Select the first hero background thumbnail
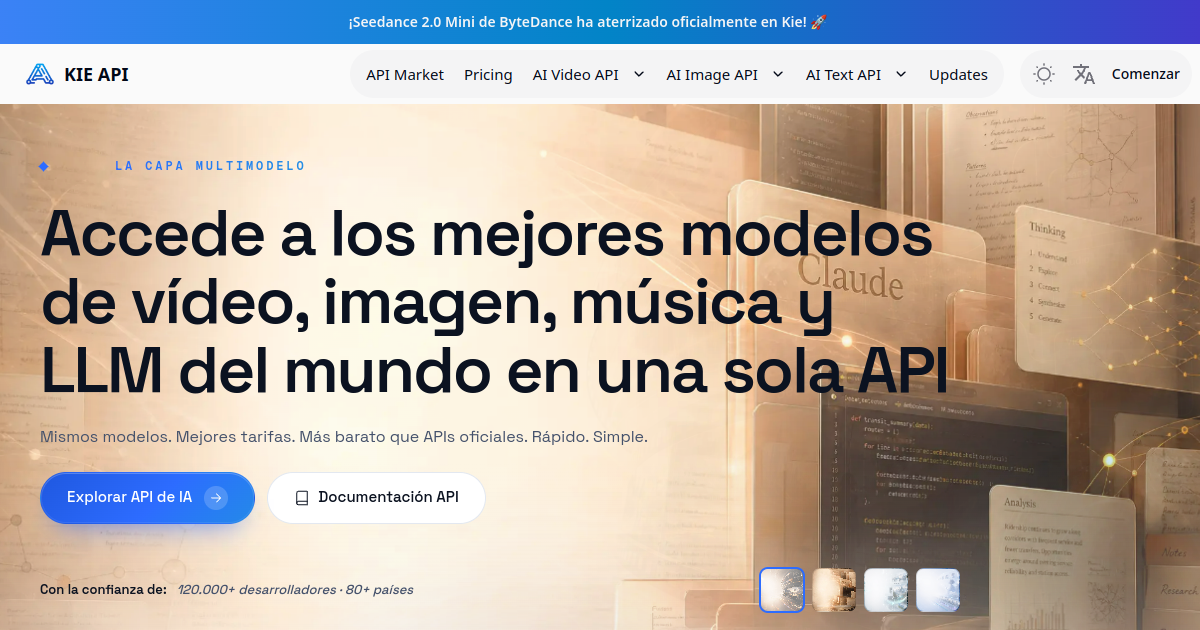The width and height of the screenshot is (1200, 630). (x=782, y=590)
